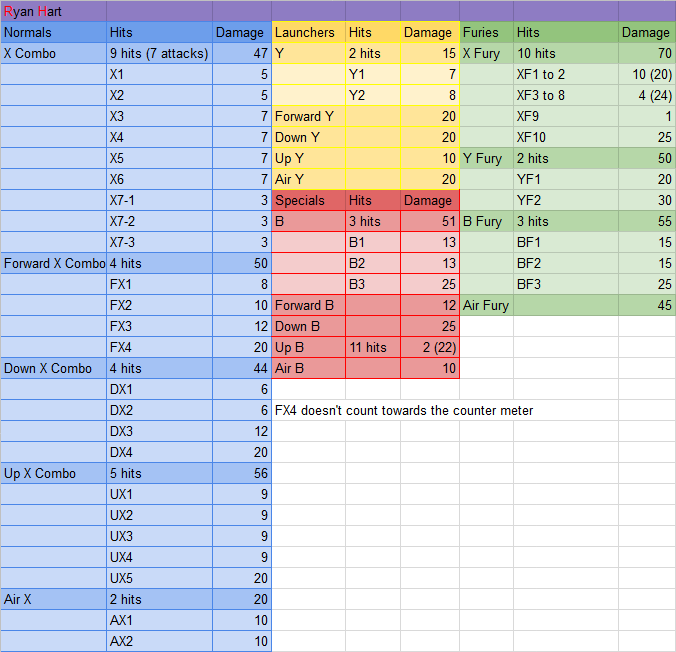The image size is (676, 652).
Task: Click the '9 hits (7 attacks)' cell
Action: [158, 53]
